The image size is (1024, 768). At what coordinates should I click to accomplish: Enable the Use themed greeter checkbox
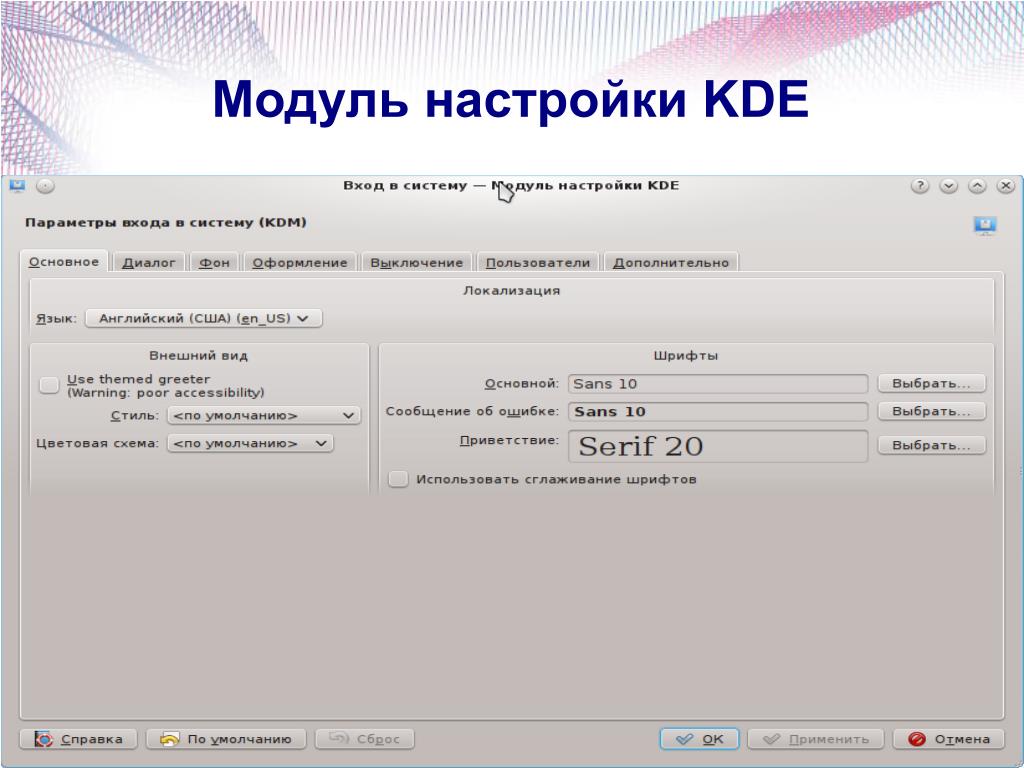click(x=50, y=385)
